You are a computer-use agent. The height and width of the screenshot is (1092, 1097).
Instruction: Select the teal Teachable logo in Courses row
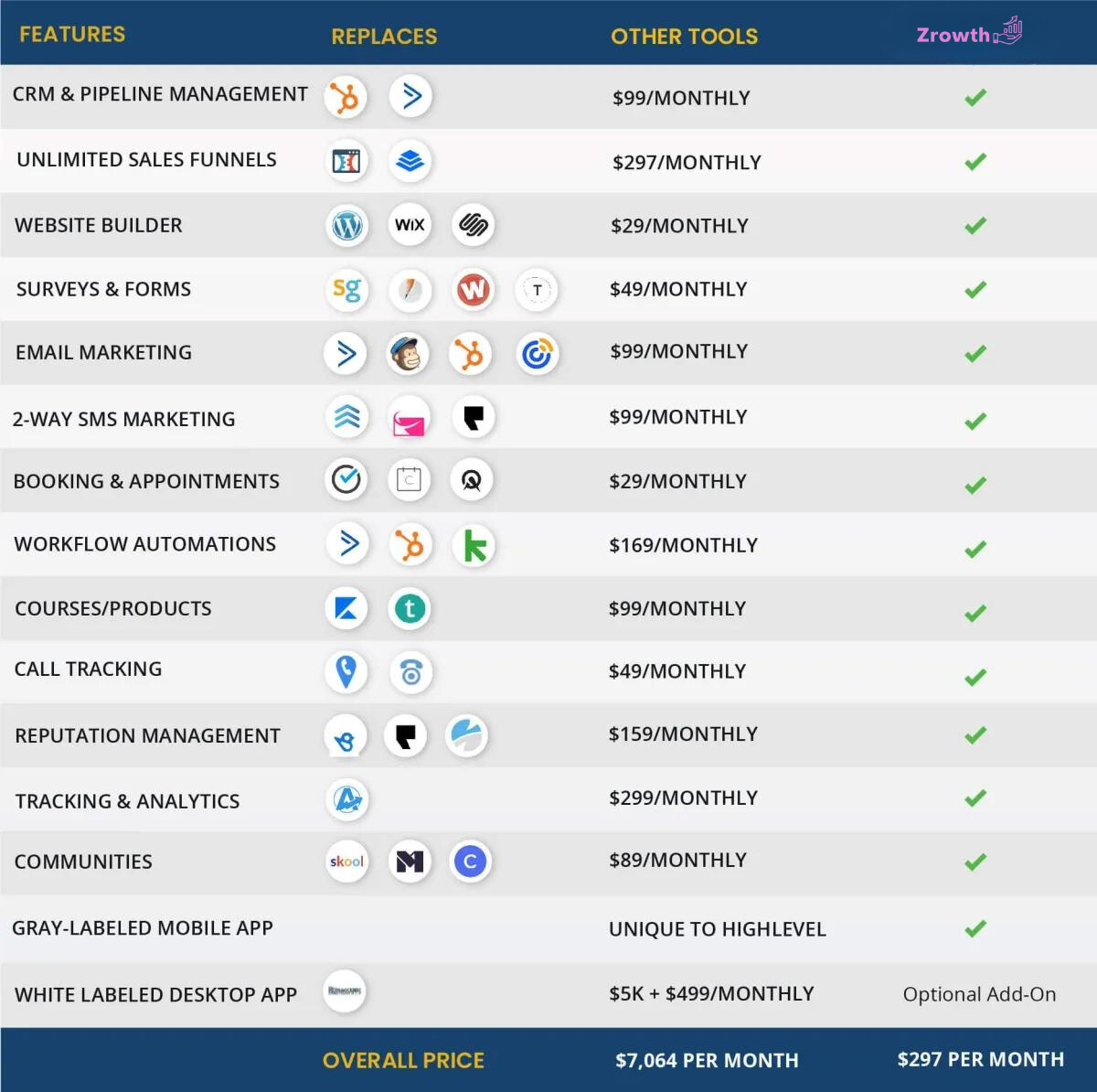tap(410, 609)
